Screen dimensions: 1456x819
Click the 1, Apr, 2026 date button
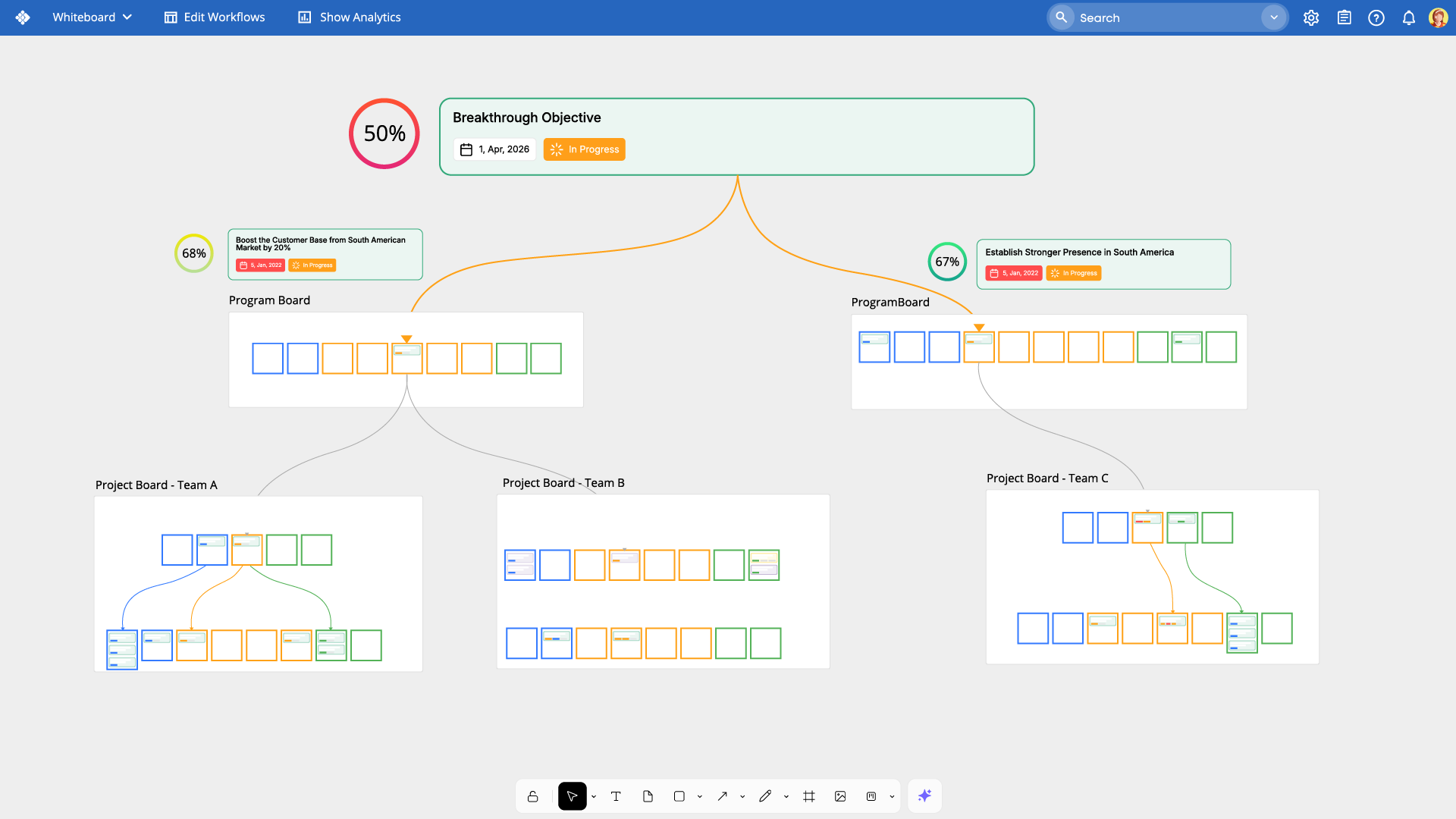pyautogui.click(x=495, y=149)
